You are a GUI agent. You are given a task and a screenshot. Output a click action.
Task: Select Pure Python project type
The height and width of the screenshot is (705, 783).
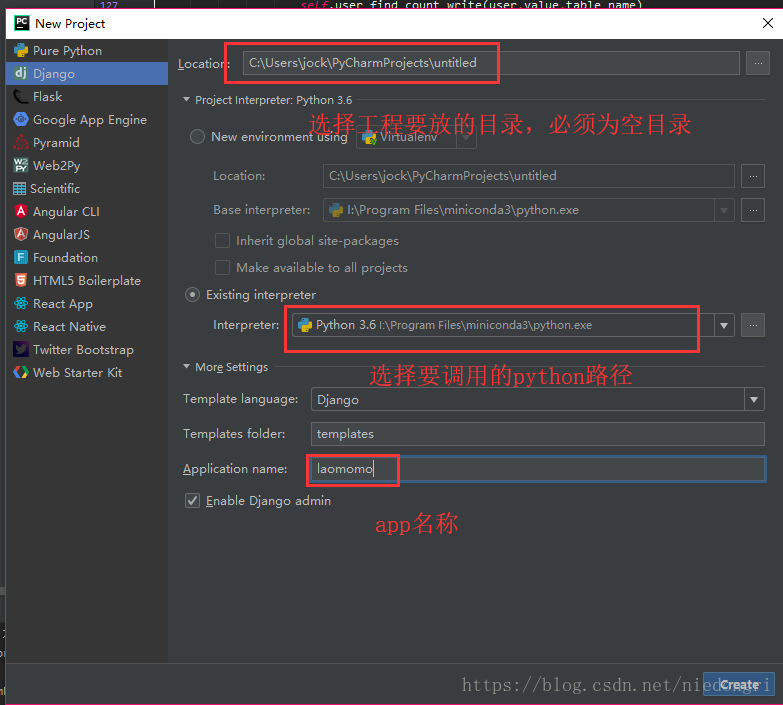coord(87,50)
